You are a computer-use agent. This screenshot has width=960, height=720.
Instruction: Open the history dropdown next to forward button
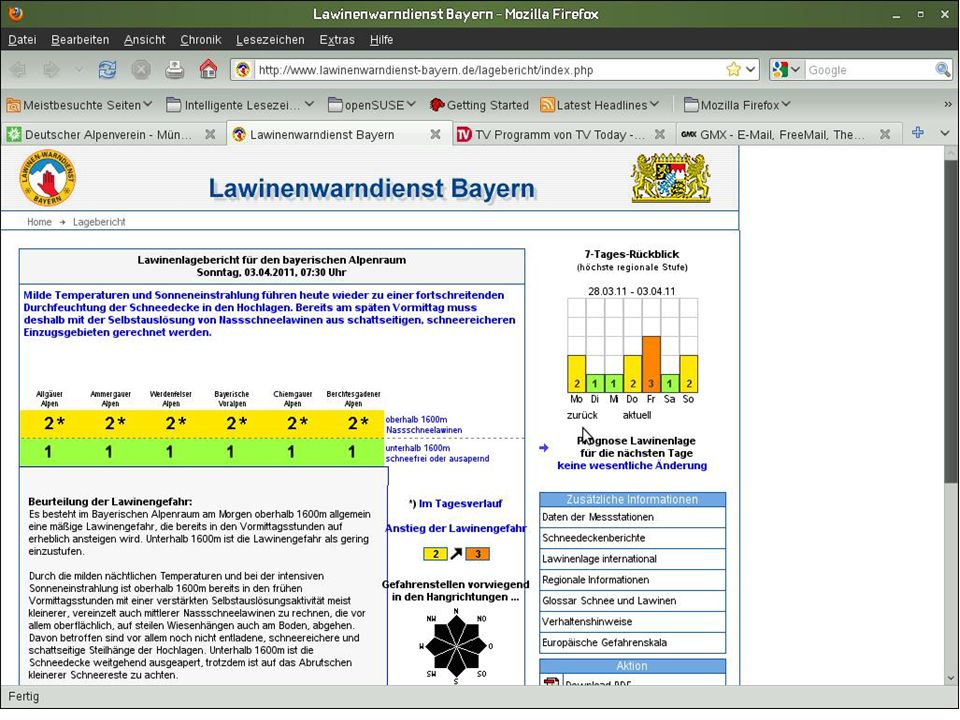79,70
